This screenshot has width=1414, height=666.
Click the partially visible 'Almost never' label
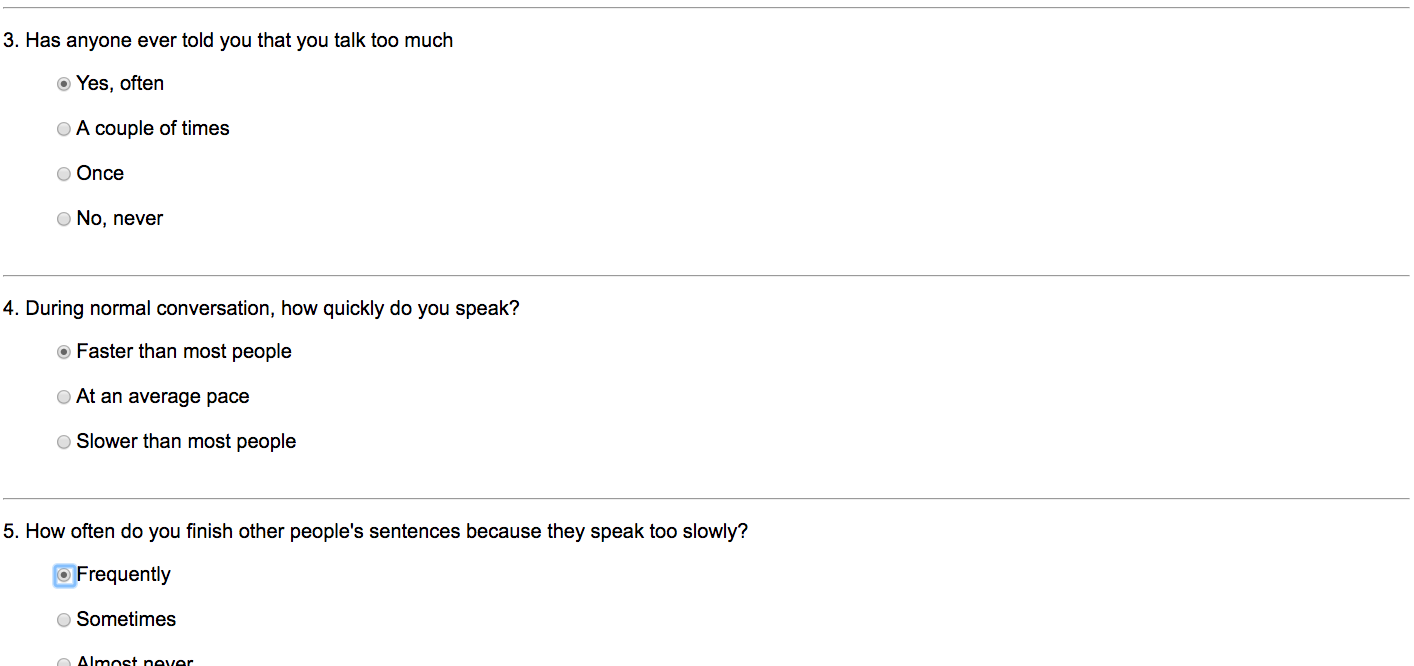[135, 661]
